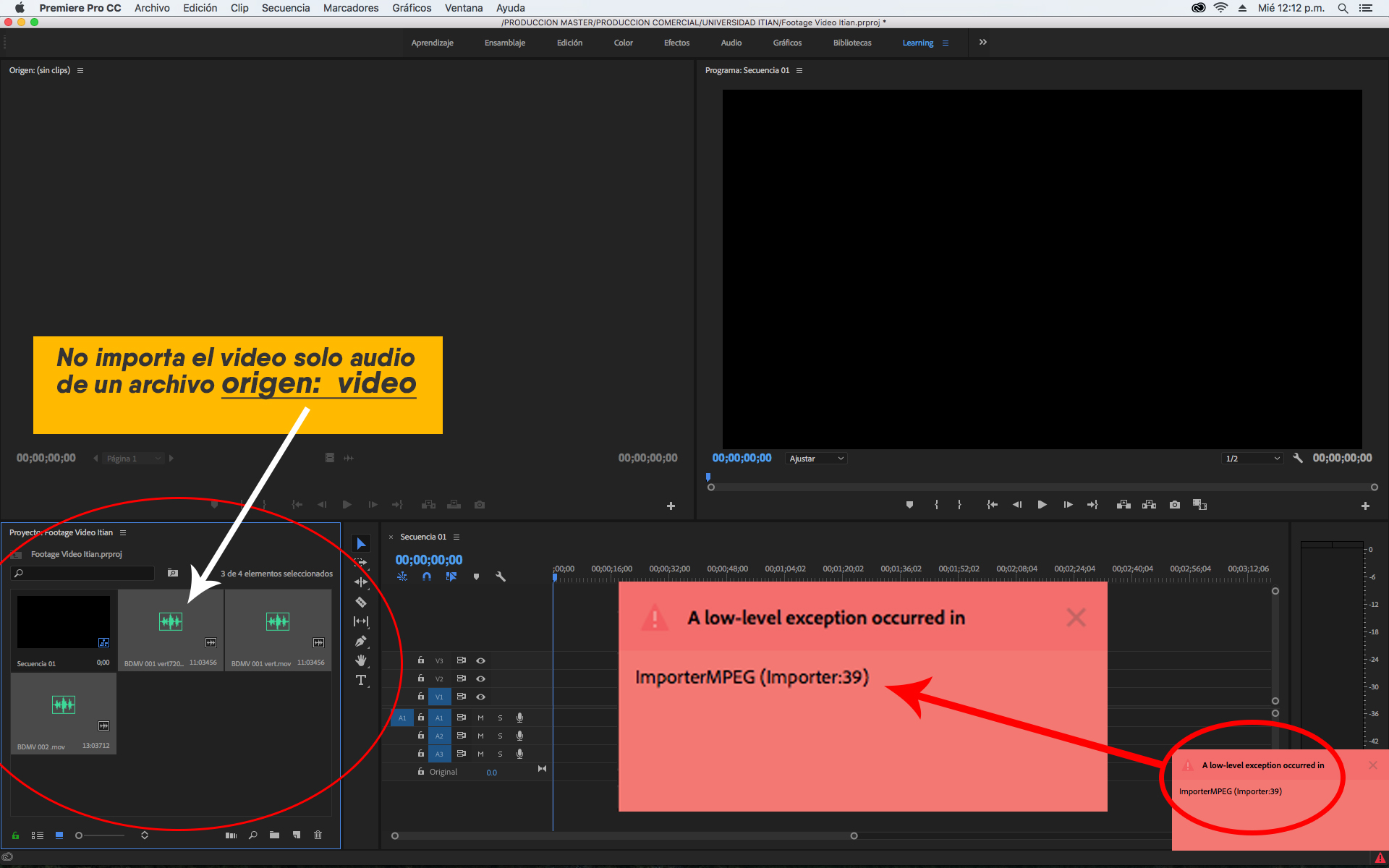Expand the Secuencia 01 panel menu
The image size is (1389, 868).
[x=456, y=537]
